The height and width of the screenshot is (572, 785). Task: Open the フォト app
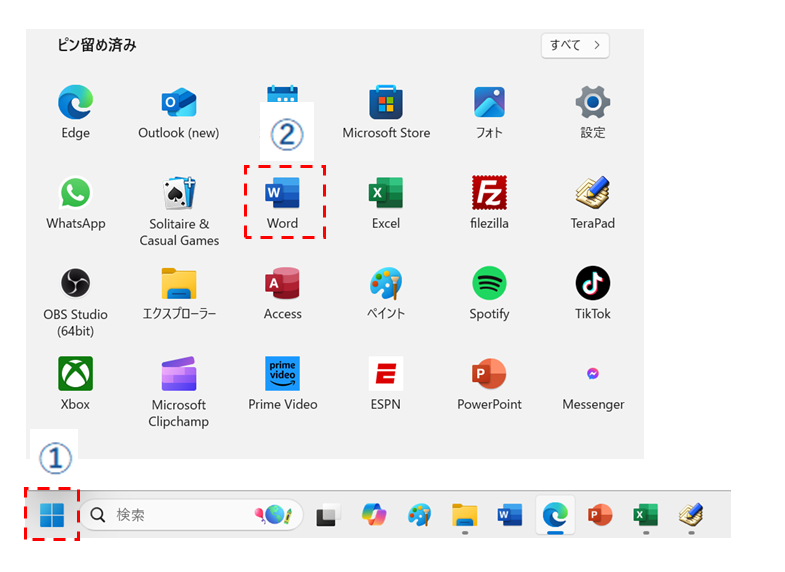click(x=489, y=102)
